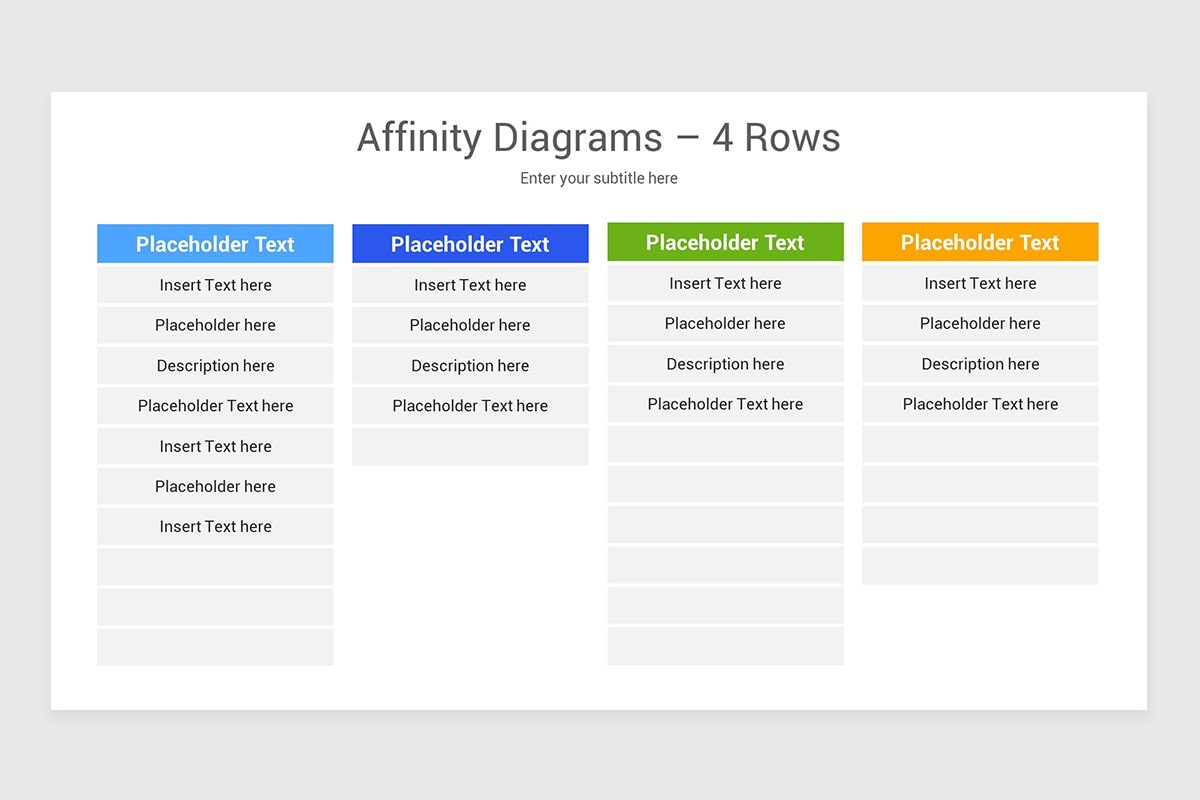The height and width of the screenshot is (800, 1200).
Task: Select the dark blue "Placeholder Text" header
Action: (x=470, y=244)
